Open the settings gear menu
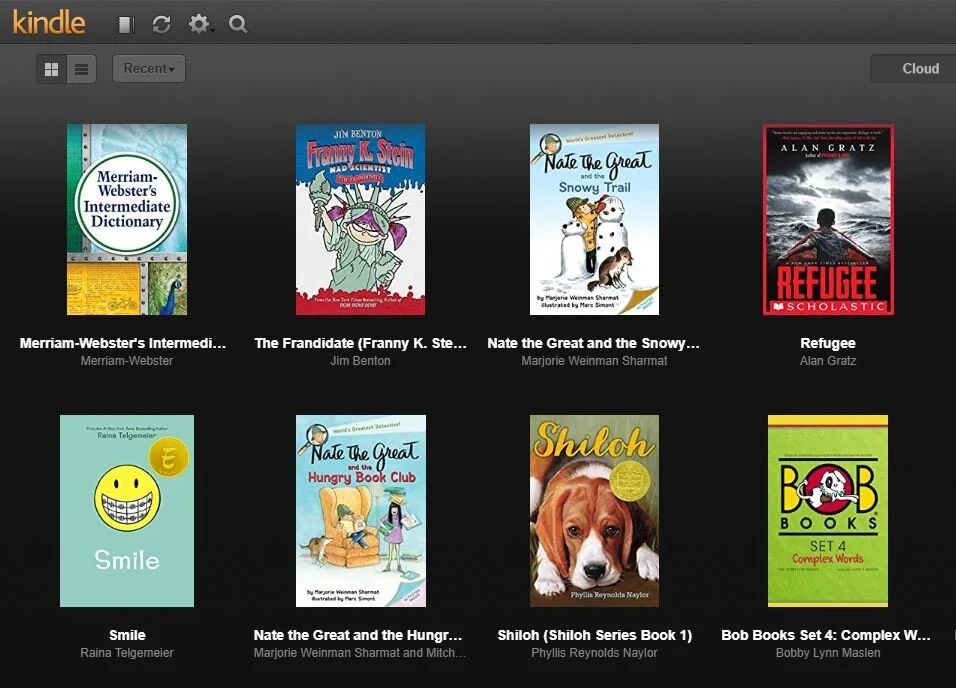 pyautogui.click(x=199, y=24)
